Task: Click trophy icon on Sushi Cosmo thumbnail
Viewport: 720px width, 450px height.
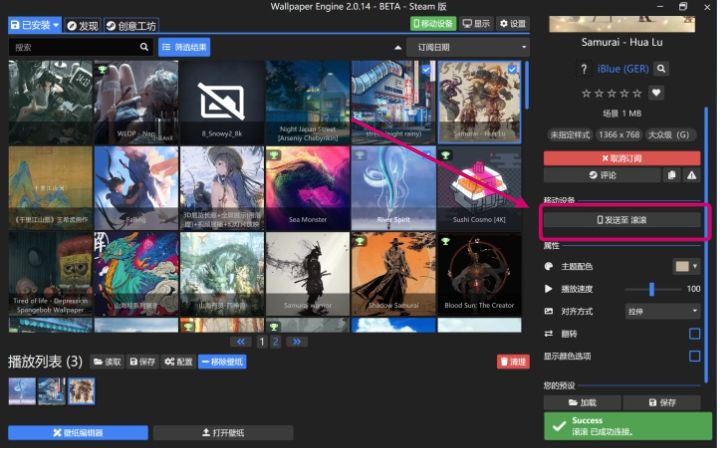Action: click(445, 155)
